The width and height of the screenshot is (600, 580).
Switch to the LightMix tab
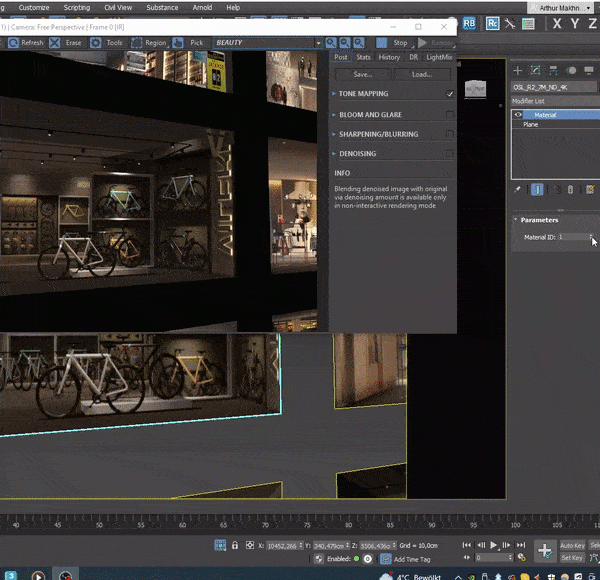[439, 58]
